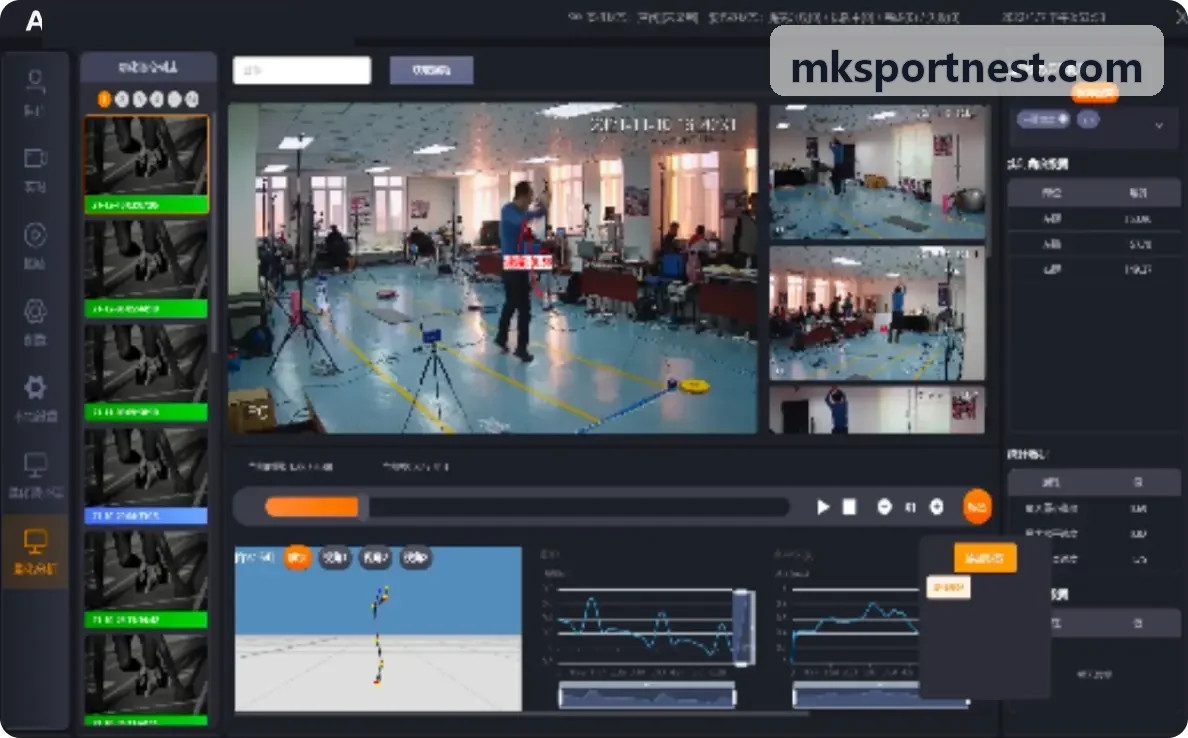
Task: Open the recording thumbnail with the blue label
Action: tap(146, 477)
